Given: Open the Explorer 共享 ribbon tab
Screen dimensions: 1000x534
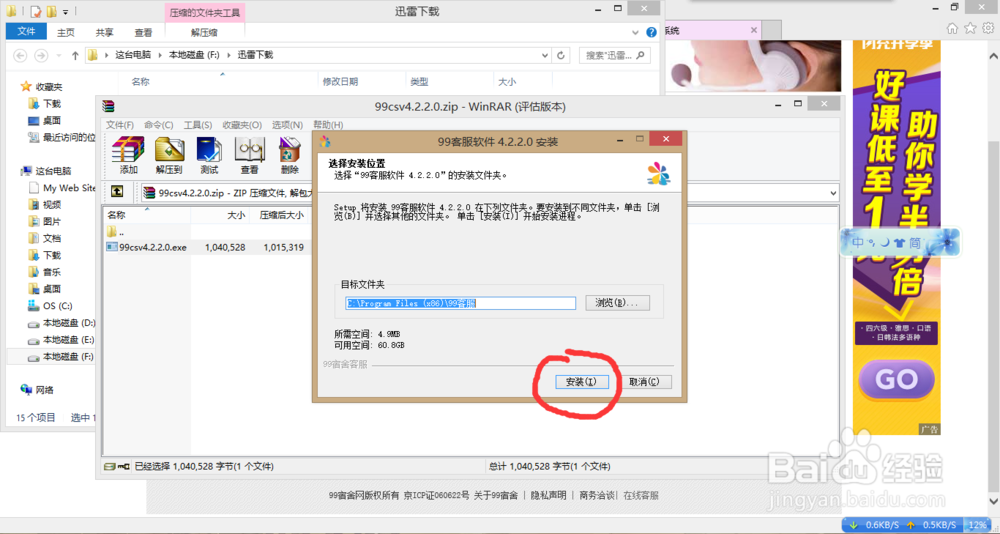Looking at the screenshot, I should click(x=105, y=32).
